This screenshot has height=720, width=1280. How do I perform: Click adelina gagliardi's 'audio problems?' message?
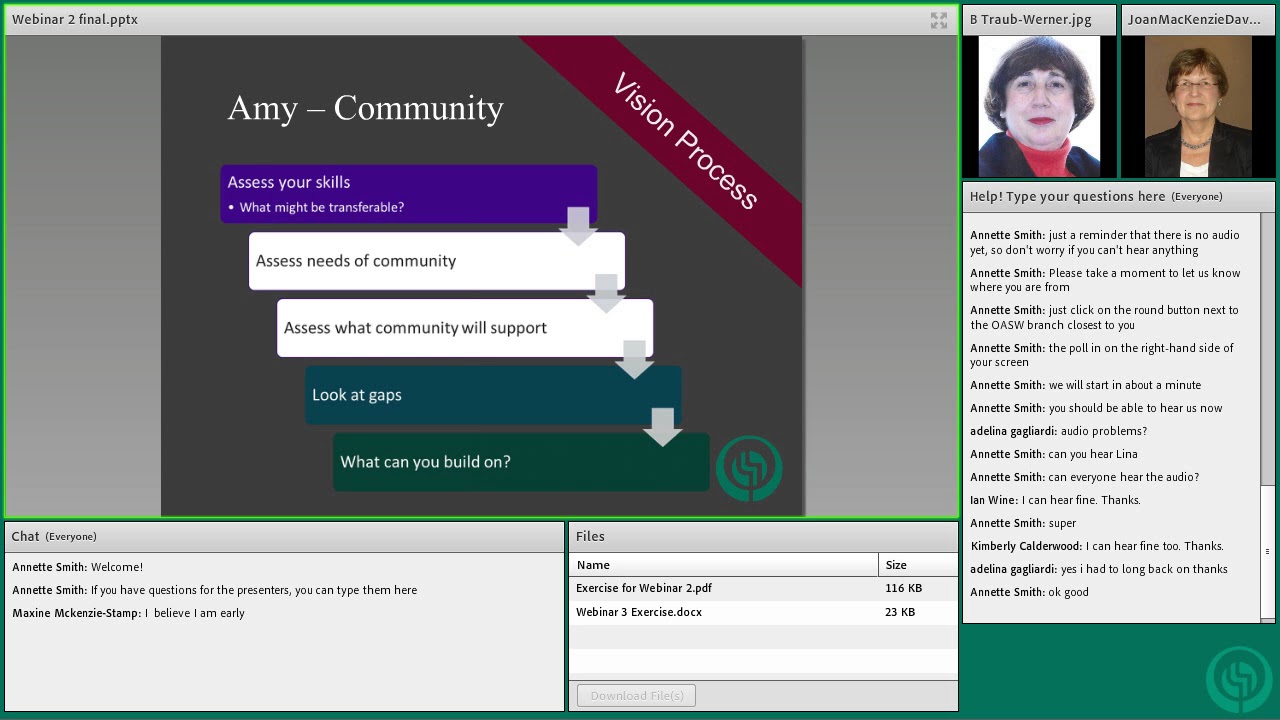click(x=1058, y=431)
